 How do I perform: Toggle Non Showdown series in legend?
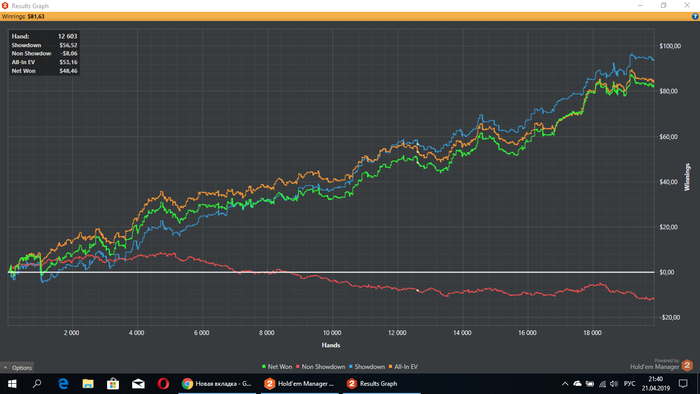point(320,367)
